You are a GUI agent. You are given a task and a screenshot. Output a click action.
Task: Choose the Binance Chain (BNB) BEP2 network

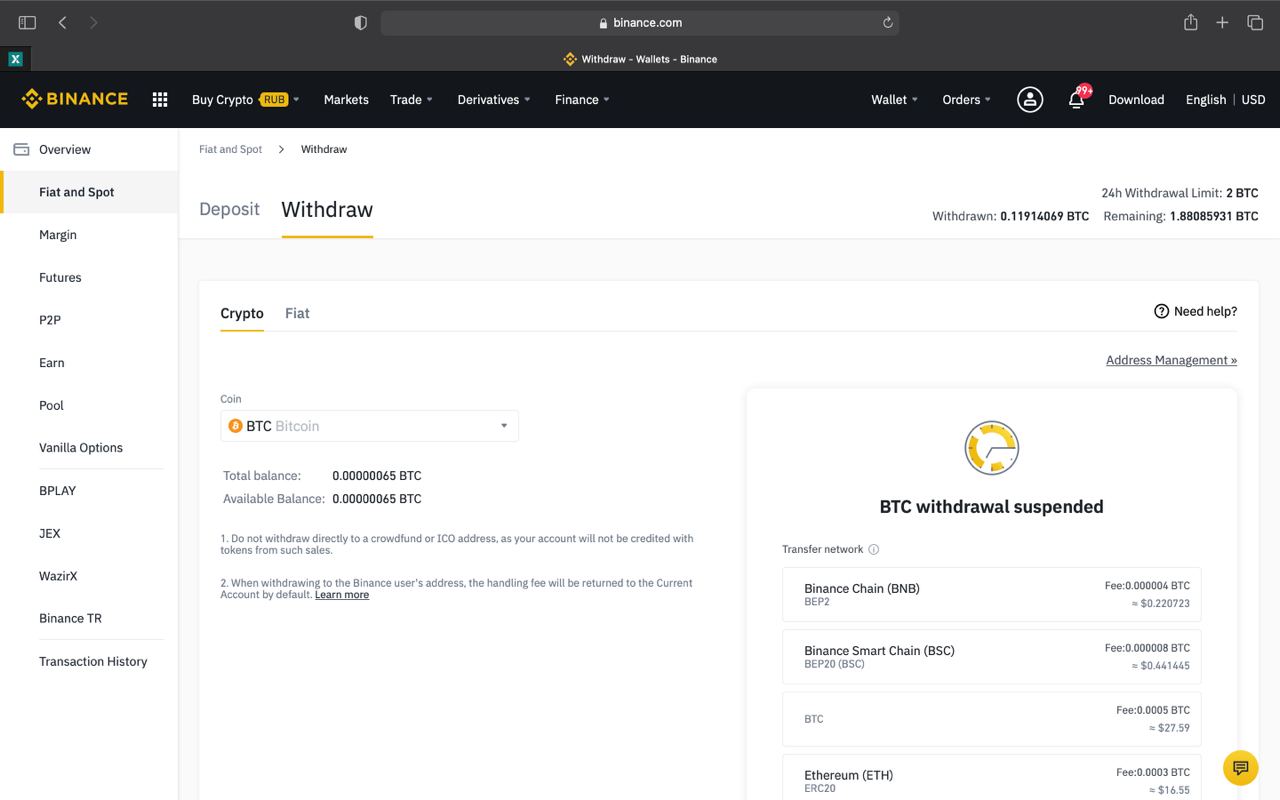[x=991, y=594]
